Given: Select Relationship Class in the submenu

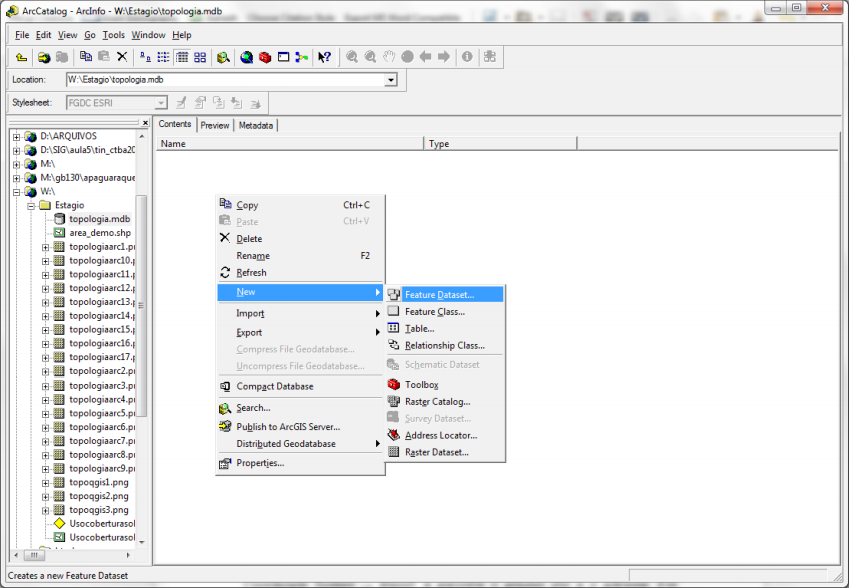Looking at the screenshot, I should click(x=445, y=345).
